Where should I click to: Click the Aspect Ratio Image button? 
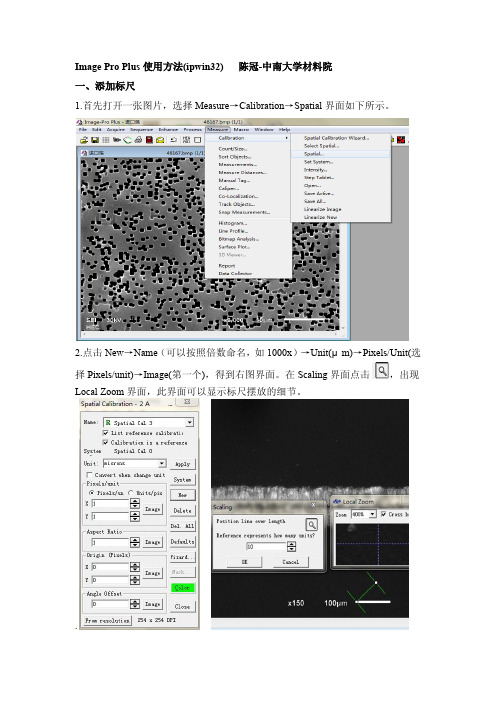153,542
